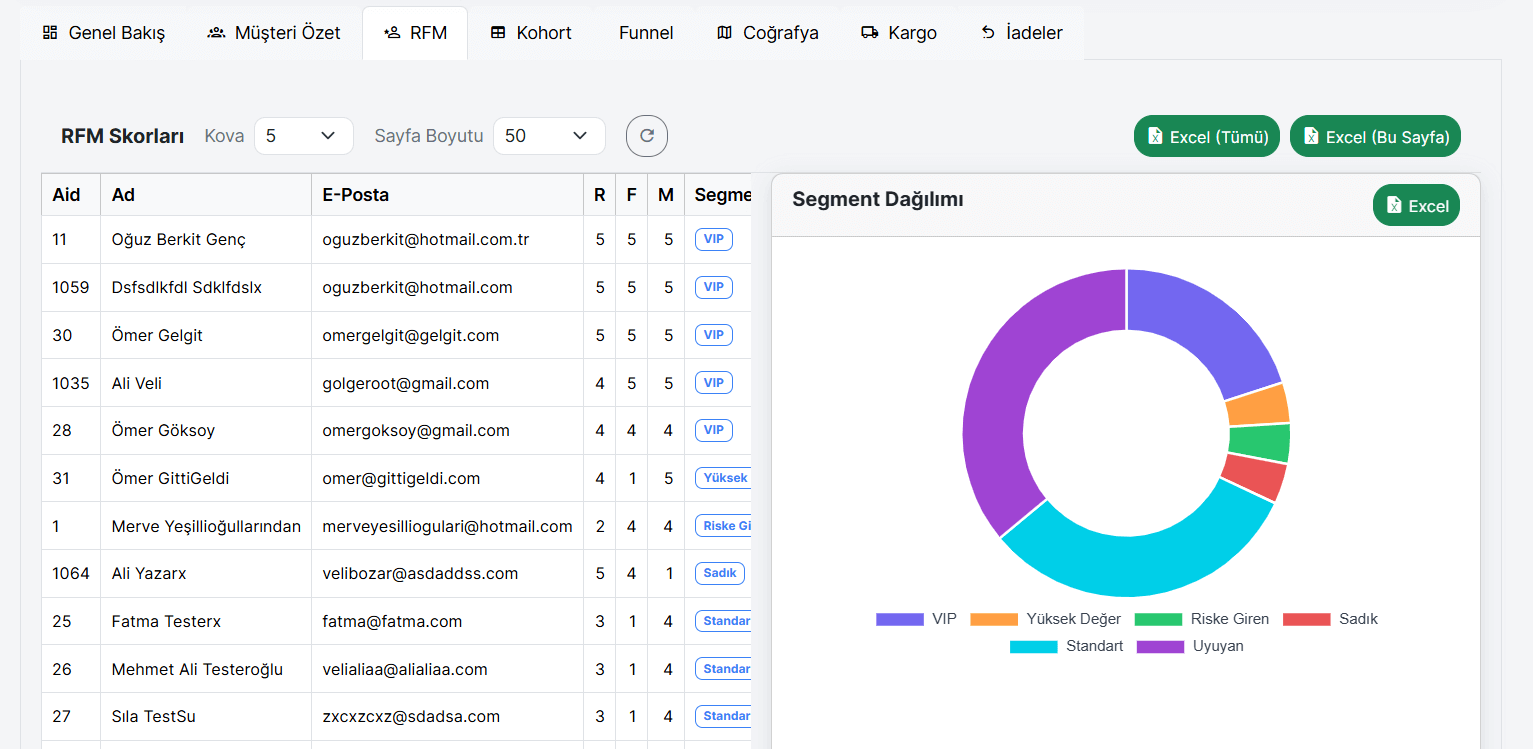View the İadeler tab
This screenshot has height=749, width=1533.
click(x=1021, y=33)
